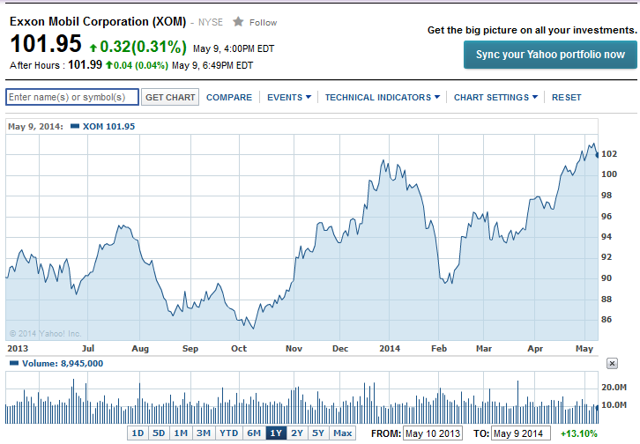Click the TO date field
The height and width of the screenshot is (444, 640).
[521, 433]
